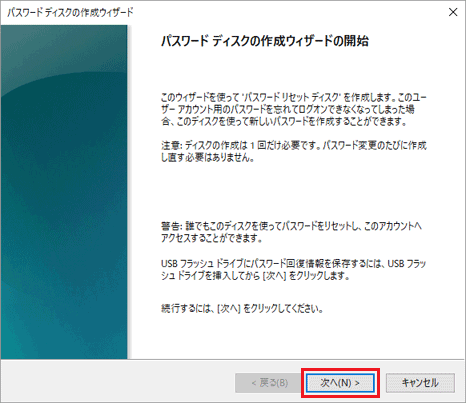Click the 次へ(N) > button
466x403 pixels.
click(x=340, y=383)
